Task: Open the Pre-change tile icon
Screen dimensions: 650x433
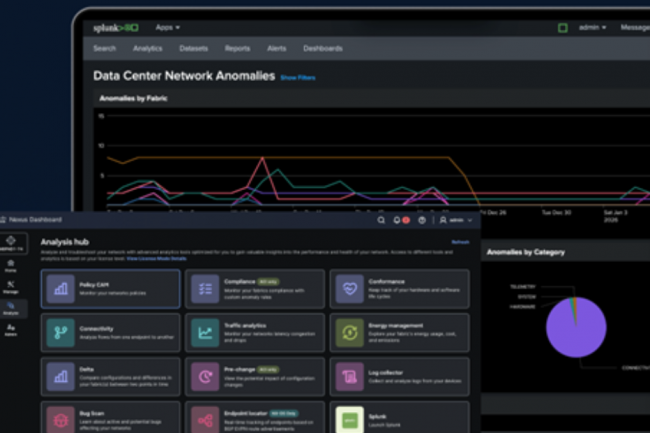Action: coord(205,376)
